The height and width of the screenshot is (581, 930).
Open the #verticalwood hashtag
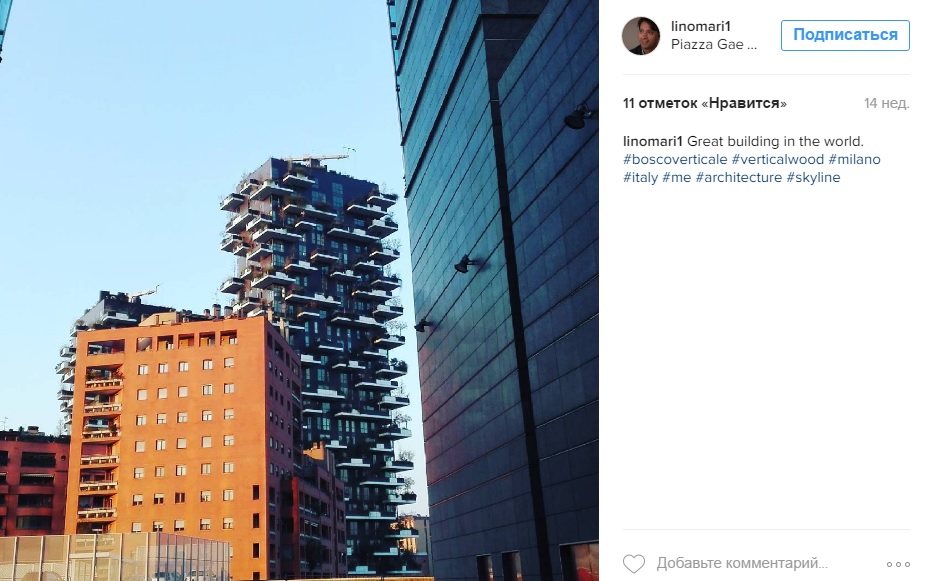(x=778, y=159)
